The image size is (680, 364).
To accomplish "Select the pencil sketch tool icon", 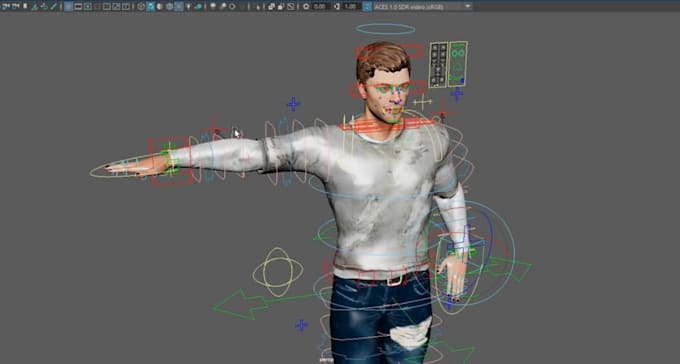I will [x=54, y=7].
